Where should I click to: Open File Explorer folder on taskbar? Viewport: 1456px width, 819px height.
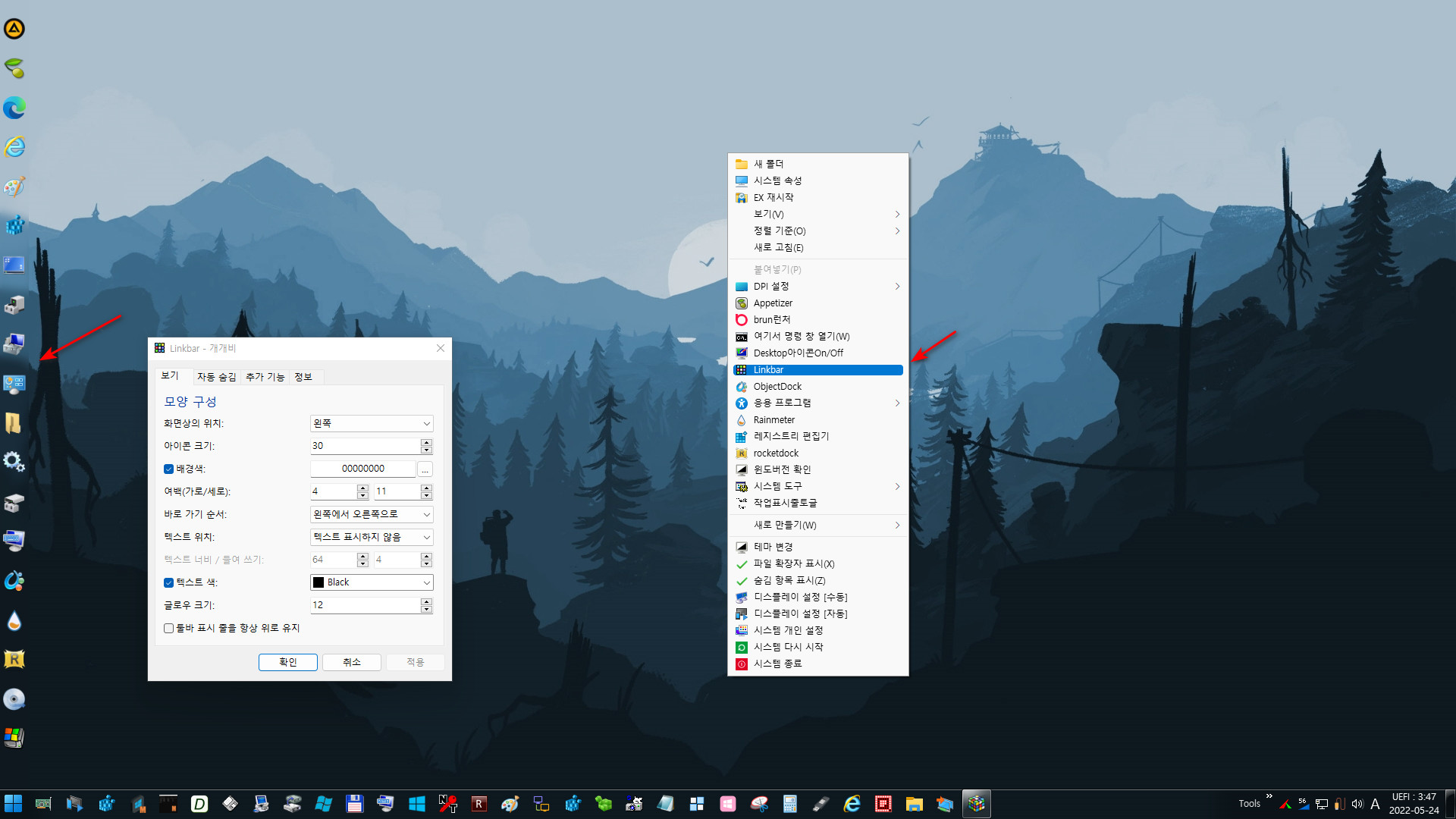tap(915, 804)
